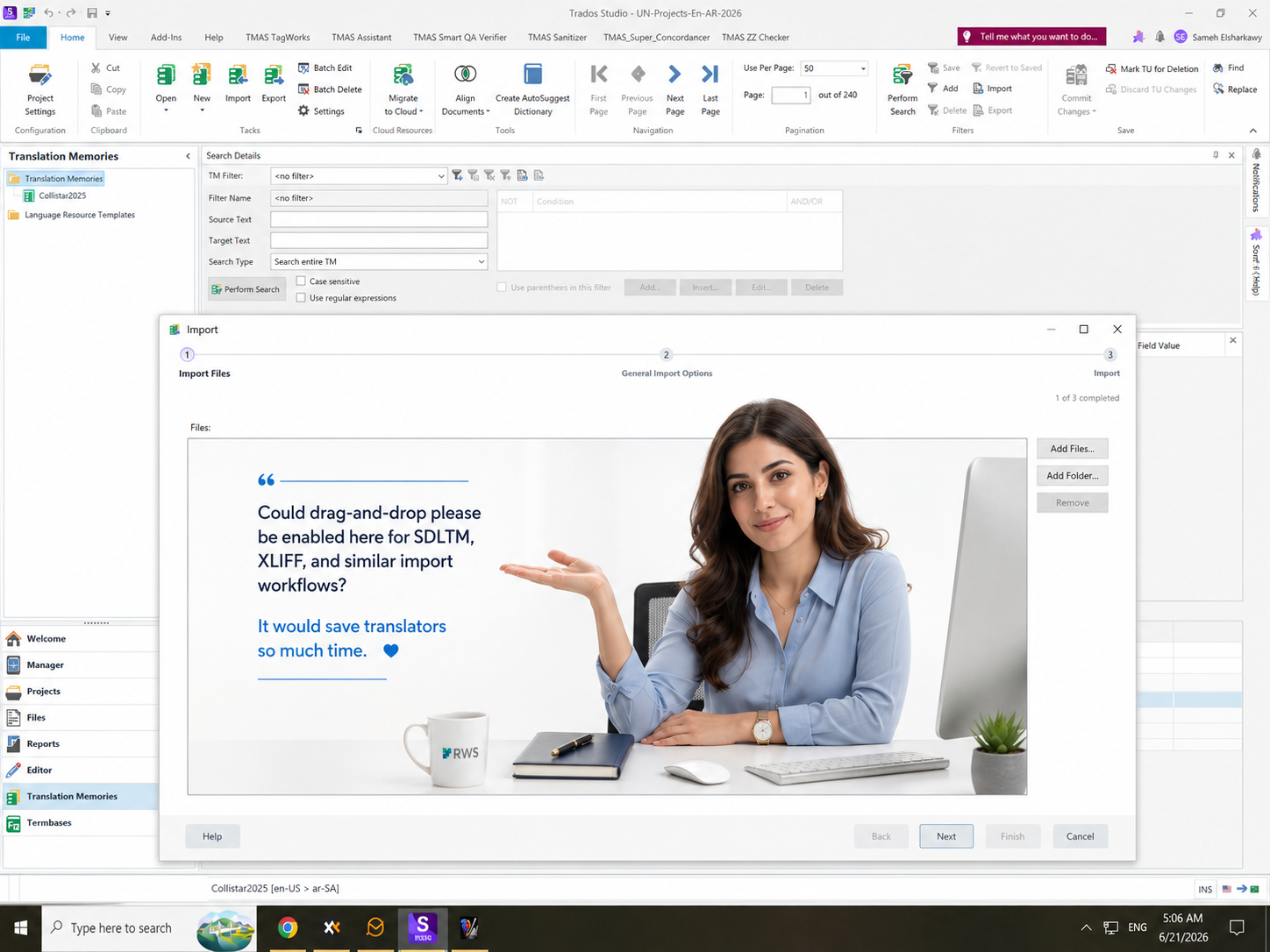Viewport: 1270px width, 952px height.
Task: Enable Case sensitive checkbox
Action: (x=301, y=281)
